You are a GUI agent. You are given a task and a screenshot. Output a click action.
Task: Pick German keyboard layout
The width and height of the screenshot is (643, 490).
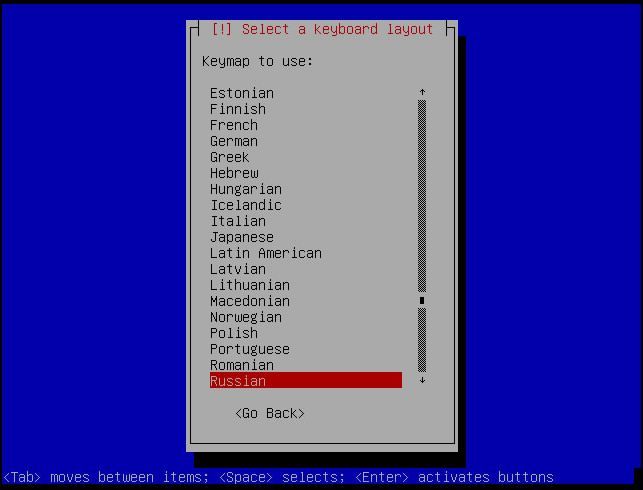tap(234, 141)
